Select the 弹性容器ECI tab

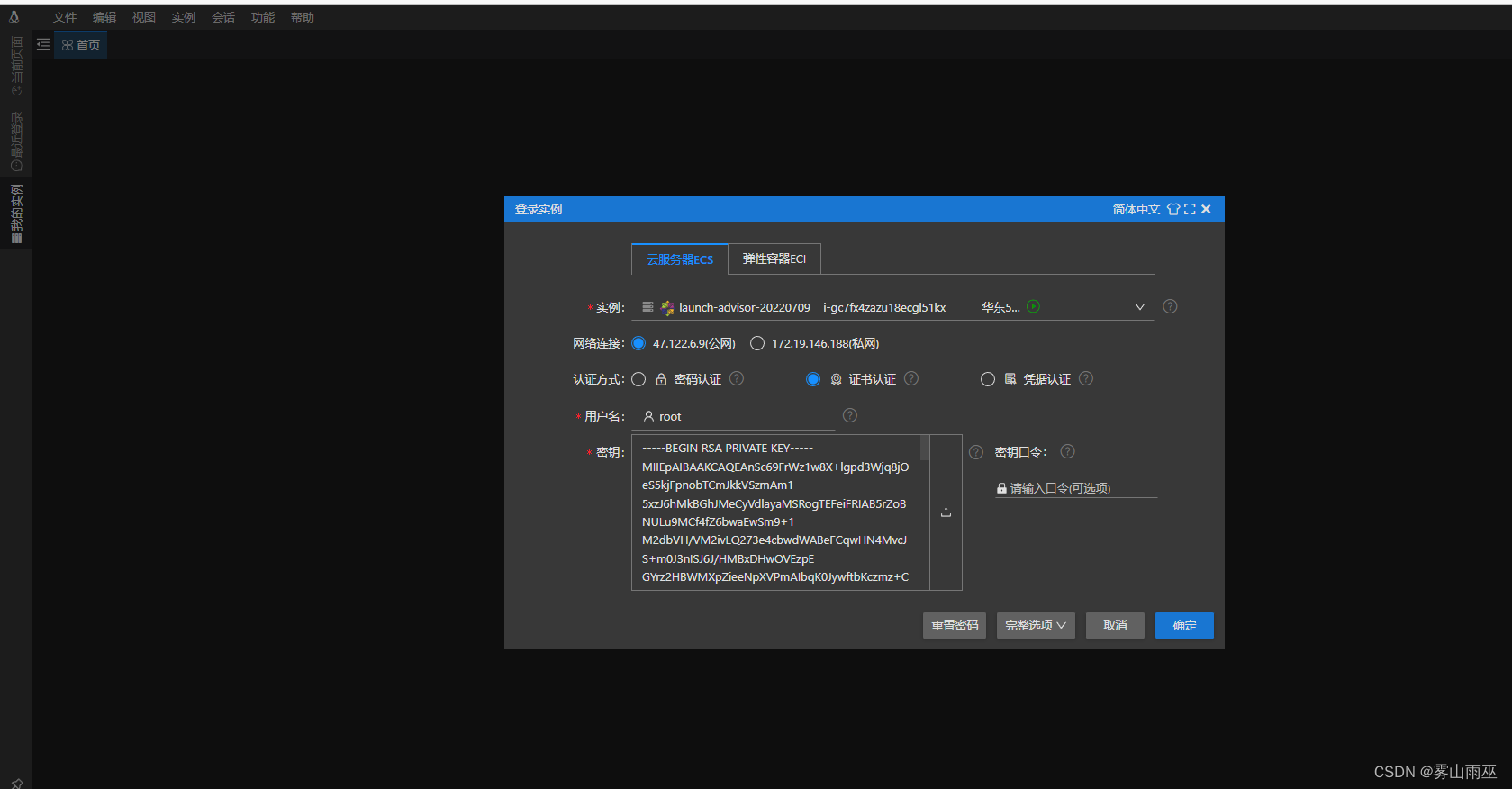(x=774, y=258)
